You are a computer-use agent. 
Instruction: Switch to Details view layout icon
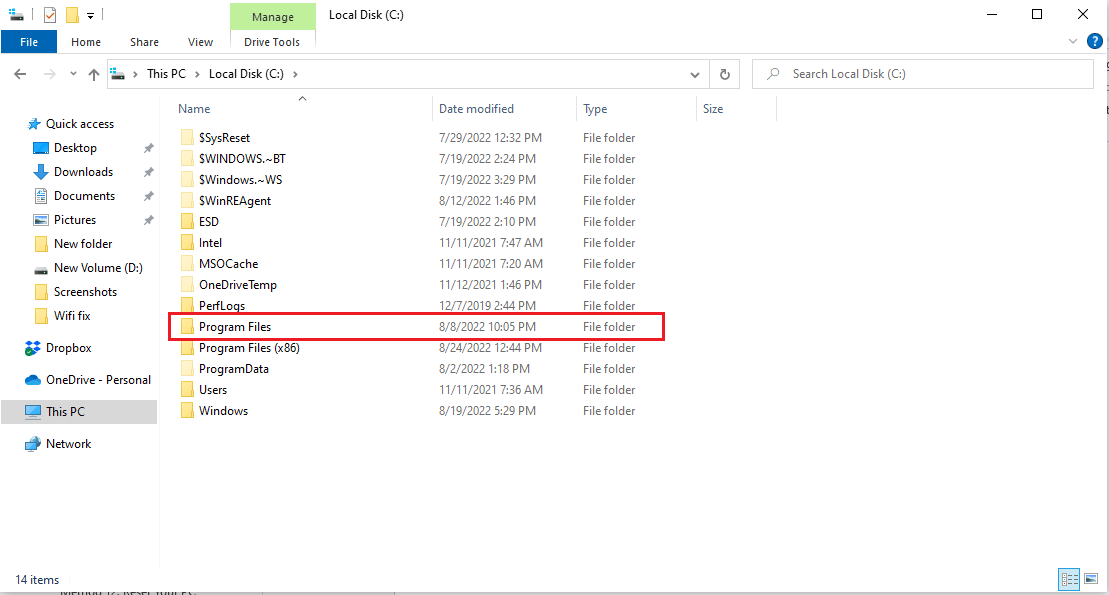point(1069,579)
